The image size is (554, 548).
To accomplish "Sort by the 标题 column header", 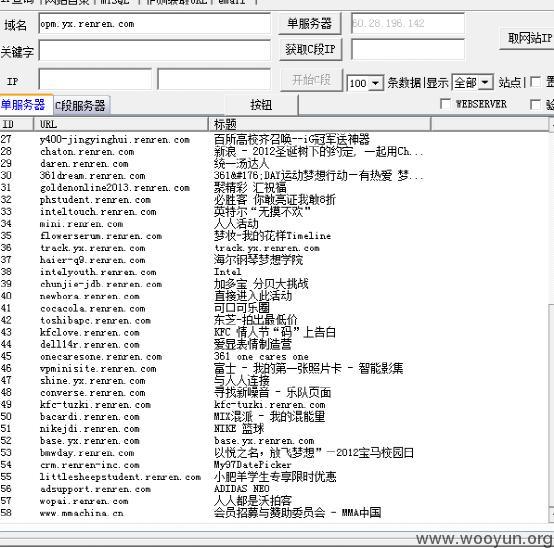I will pos(319,124).
